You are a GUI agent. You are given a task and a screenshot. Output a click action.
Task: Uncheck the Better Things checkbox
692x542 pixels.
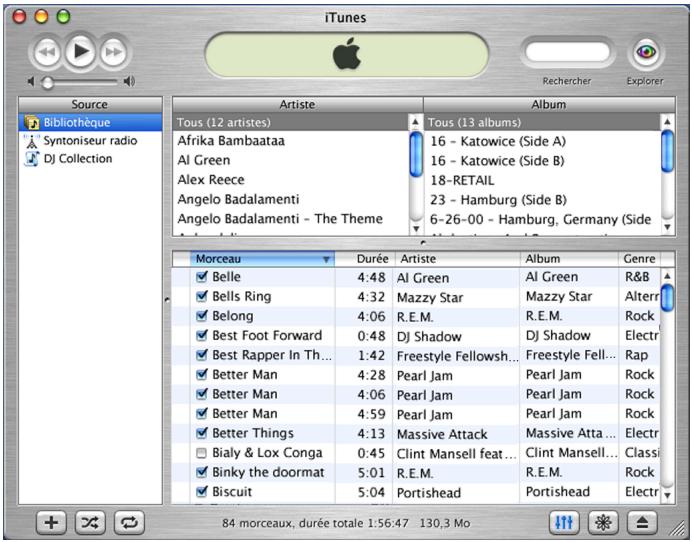(x=201, y=433)
